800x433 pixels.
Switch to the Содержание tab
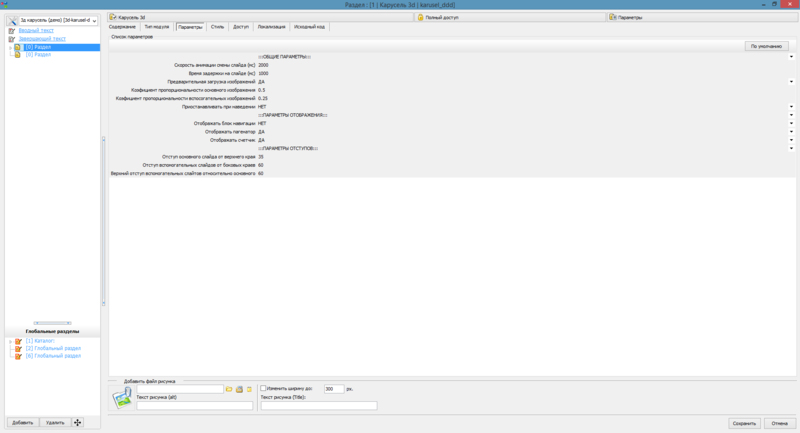122,27
